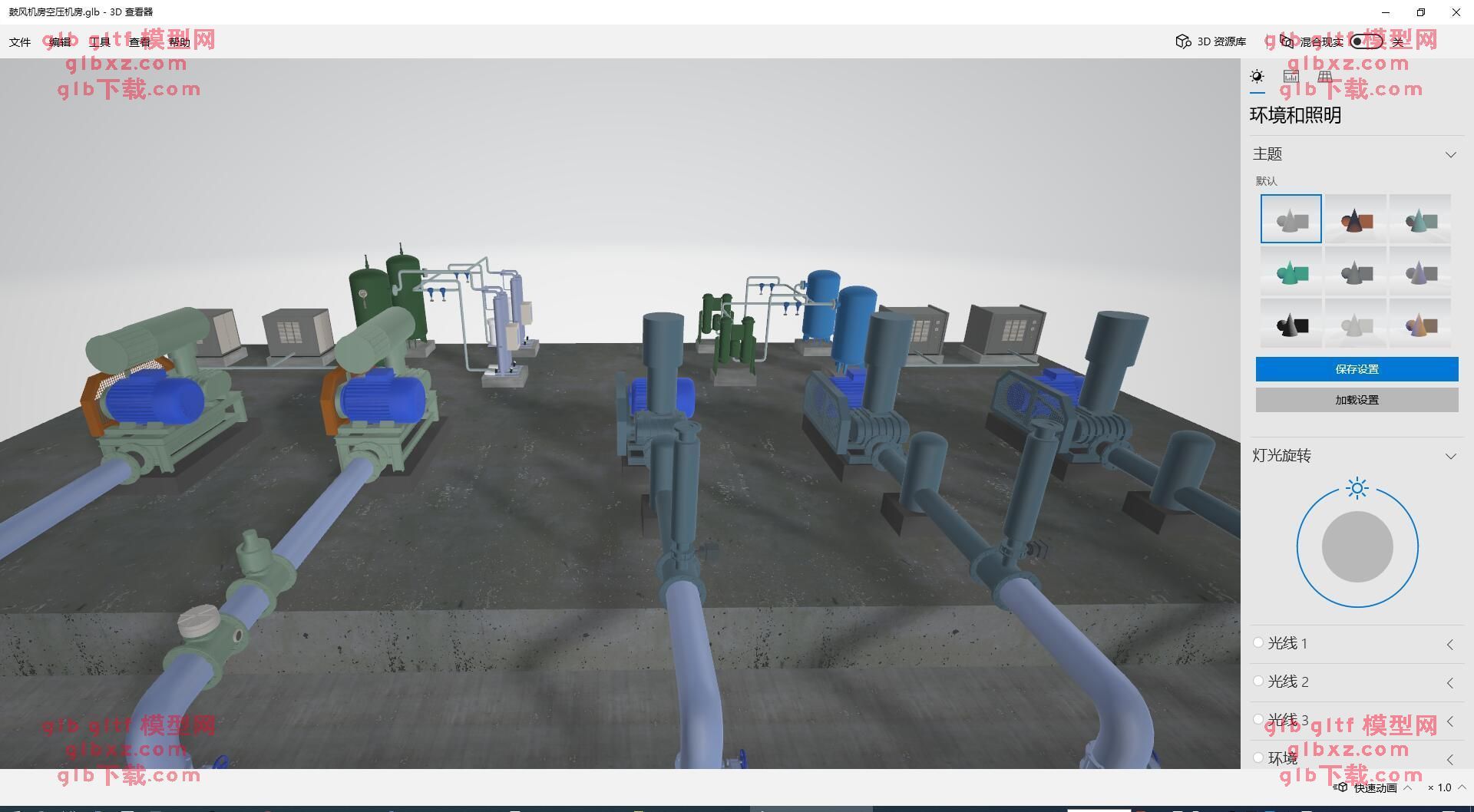Select the pale white theme thumbnail

[x=1356, y=323]
